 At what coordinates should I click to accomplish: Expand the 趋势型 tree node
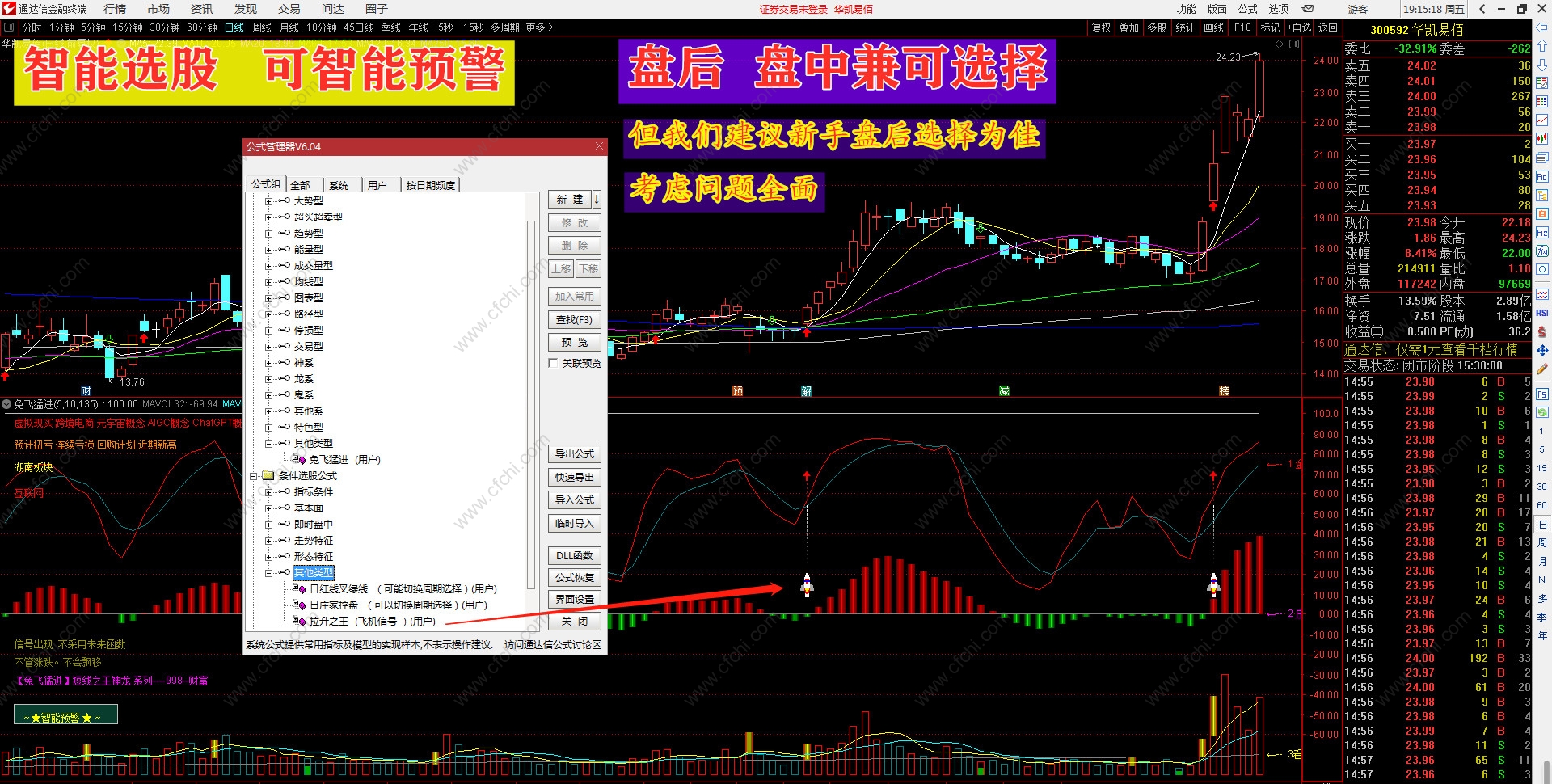click(x=268, y=234)
